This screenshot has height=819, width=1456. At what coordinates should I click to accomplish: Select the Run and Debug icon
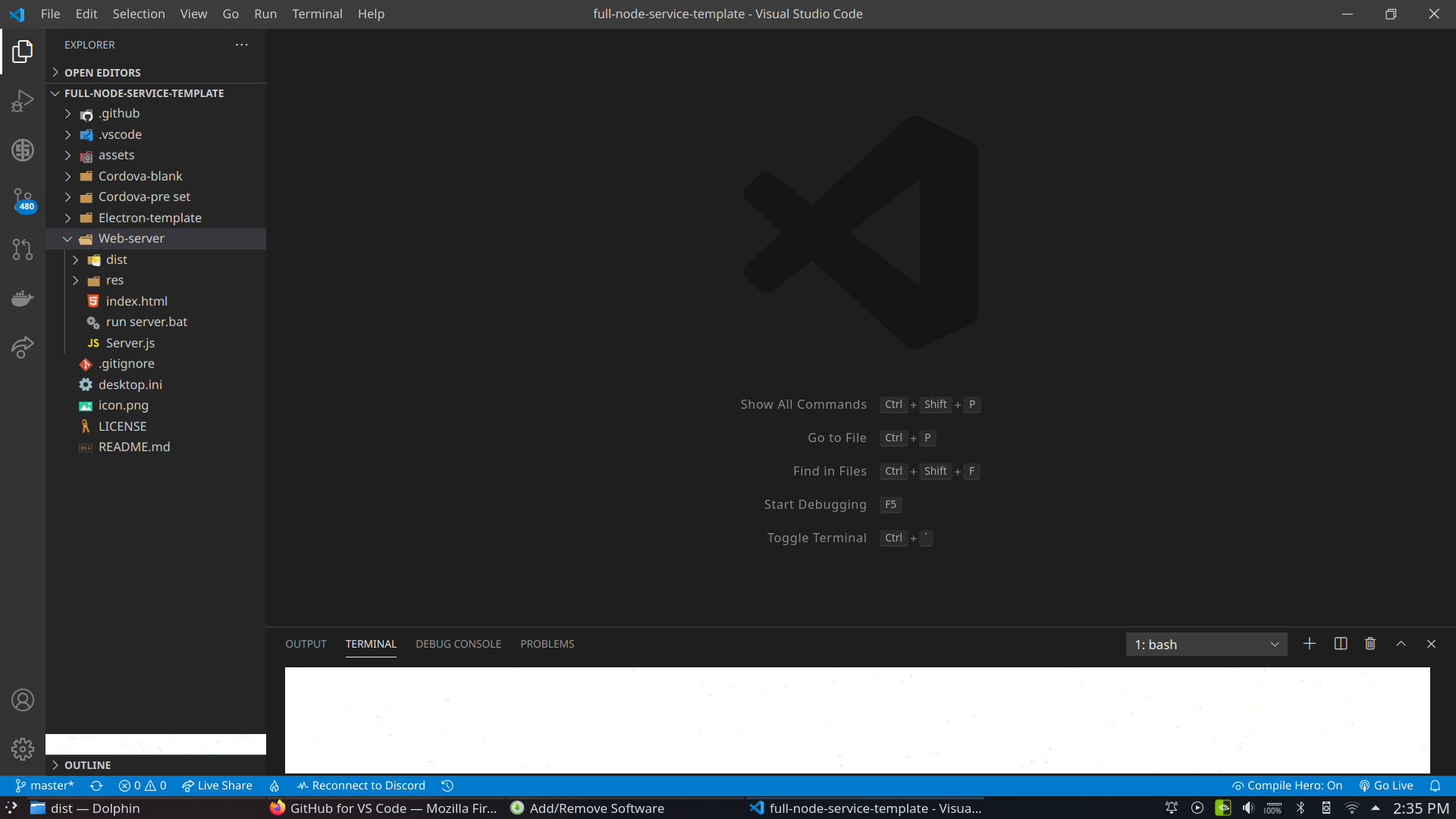(23, 100)
